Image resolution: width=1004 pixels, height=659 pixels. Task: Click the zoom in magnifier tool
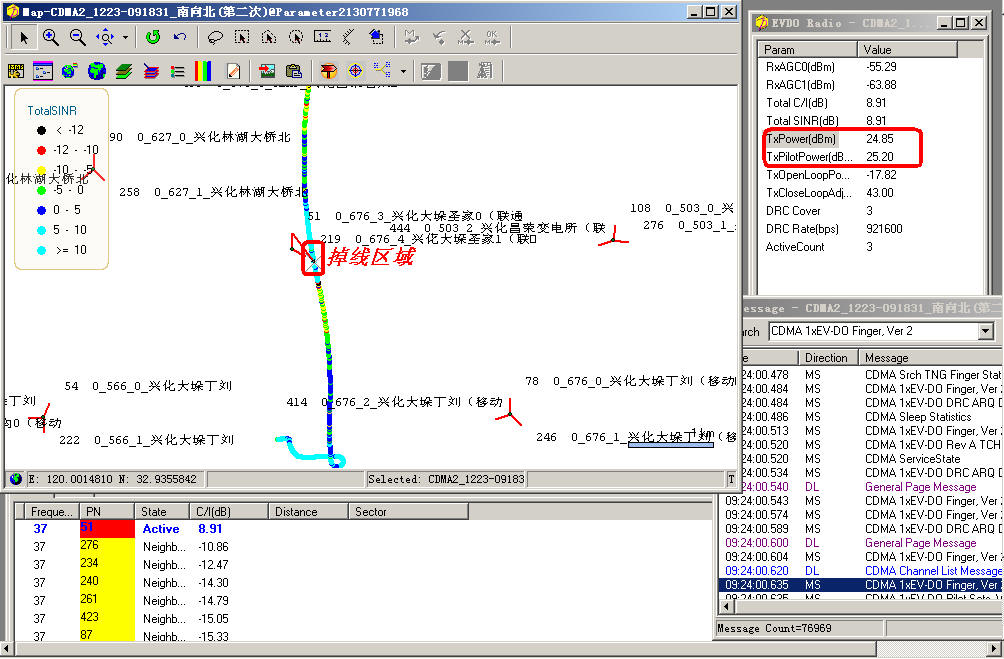tap(51, 37)
